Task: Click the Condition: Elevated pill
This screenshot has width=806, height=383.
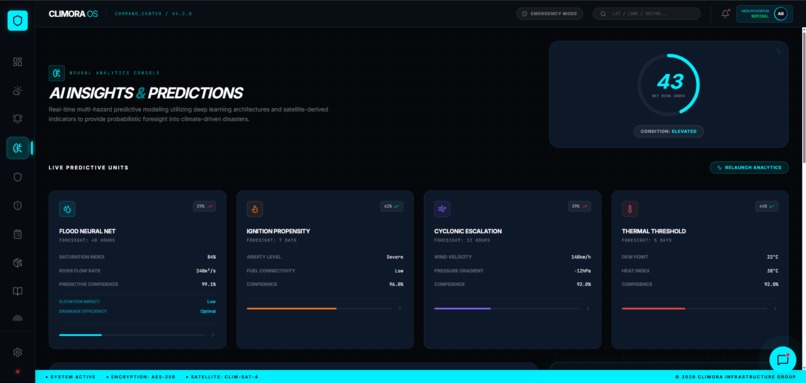Action: pos(669,132)
